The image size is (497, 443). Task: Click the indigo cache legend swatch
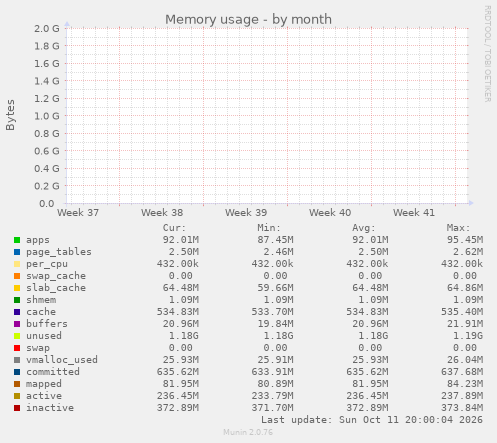(17, 312)
